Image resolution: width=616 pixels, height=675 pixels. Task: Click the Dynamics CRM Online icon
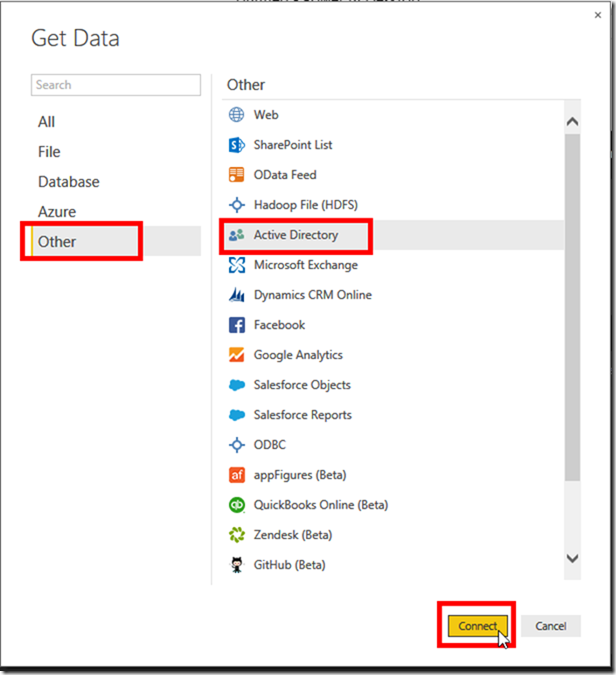[237, 295]
